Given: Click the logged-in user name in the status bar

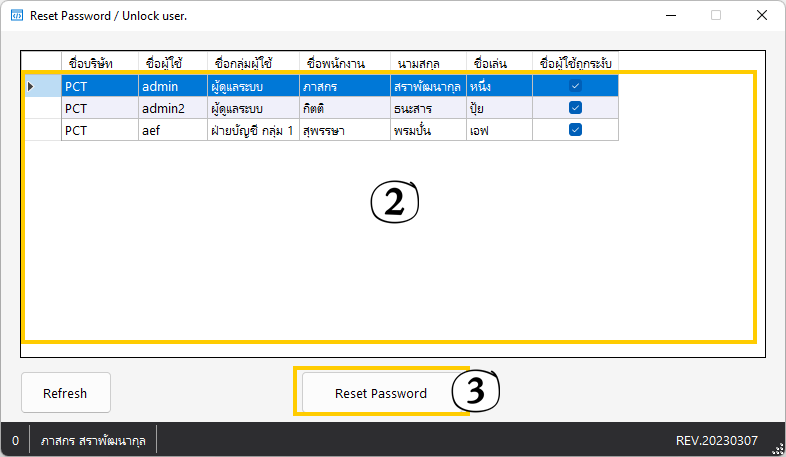Looking at the screenshot, I should point(93,440).
